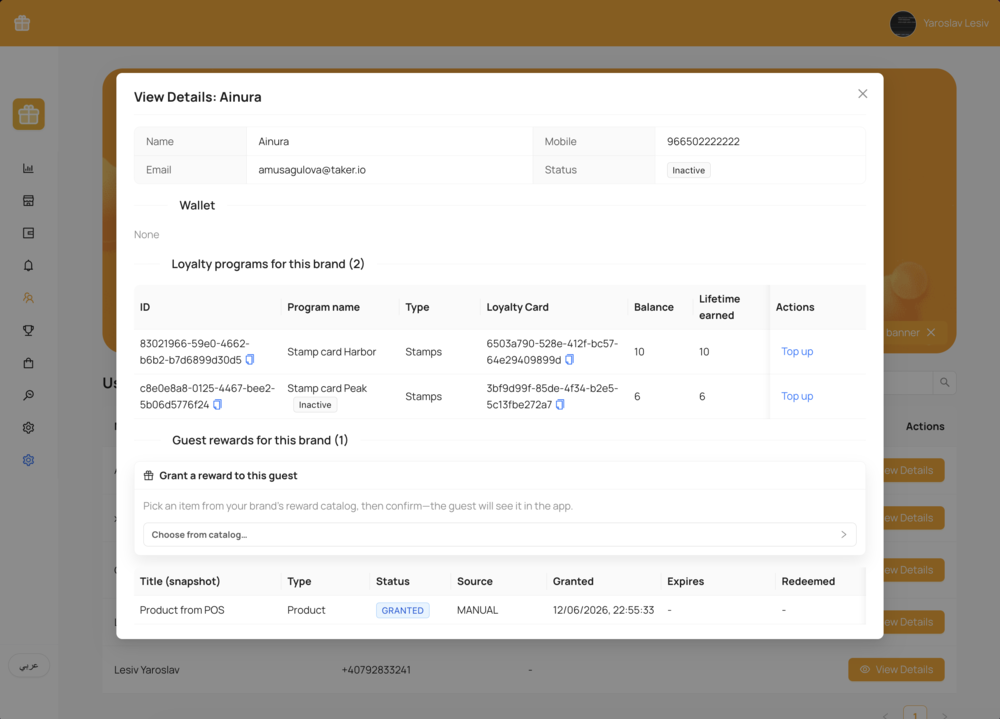Viewport: 1000px width, 719px height.
Task: Open Yaroslav Lesiv profile menu
Action: (955, 24)
